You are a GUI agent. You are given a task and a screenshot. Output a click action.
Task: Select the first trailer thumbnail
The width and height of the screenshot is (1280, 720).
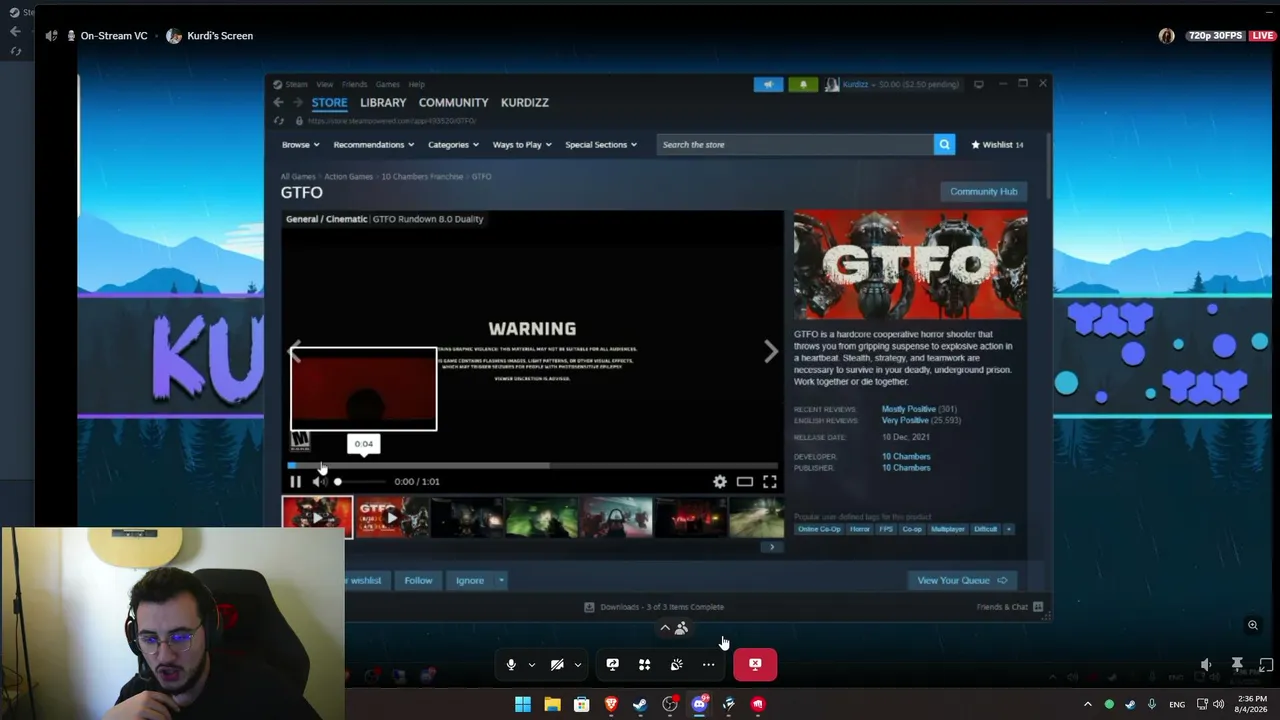click(317, 517)
